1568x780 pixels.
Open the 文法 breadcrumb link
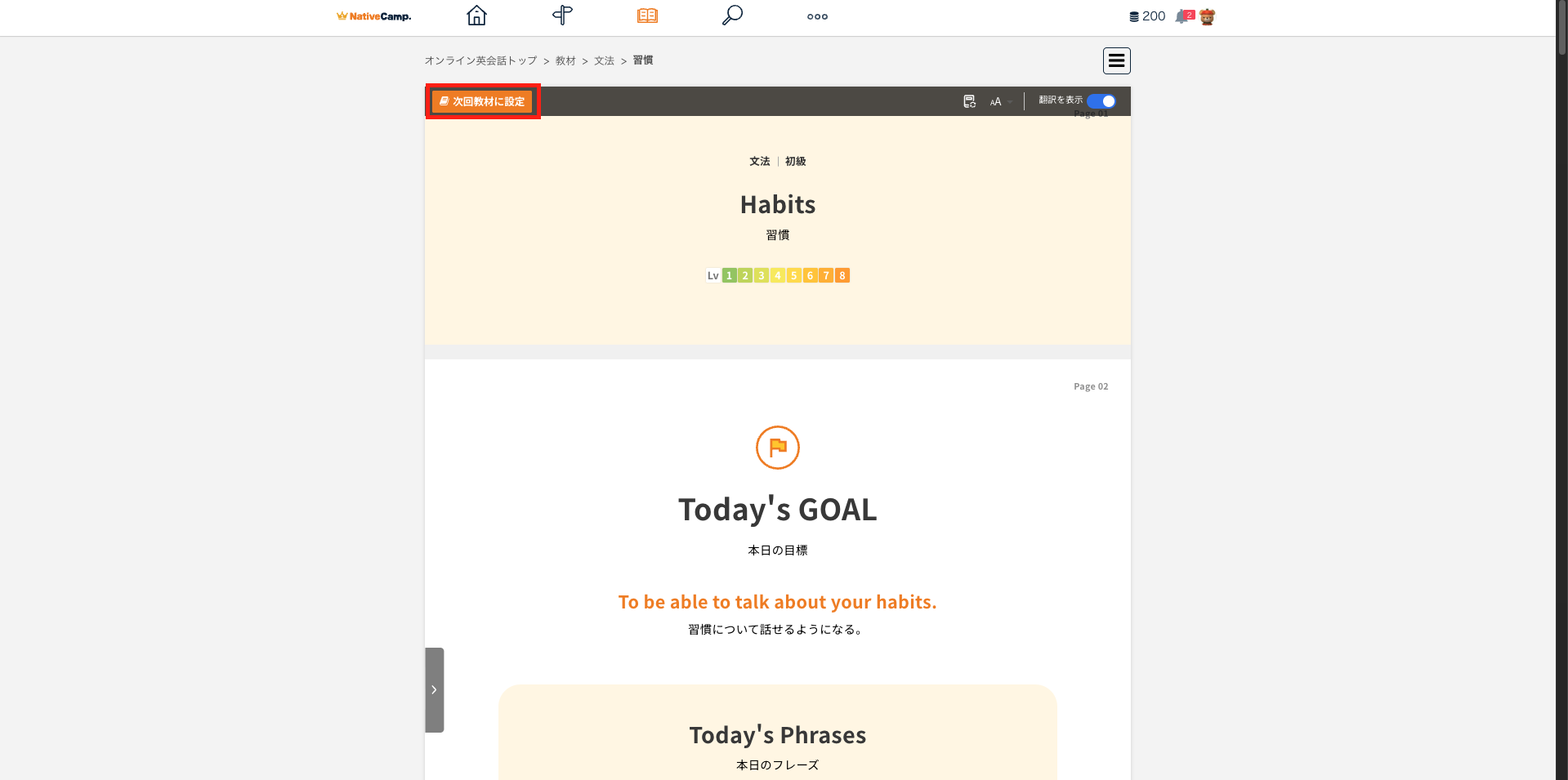click(x=604, y=60)
